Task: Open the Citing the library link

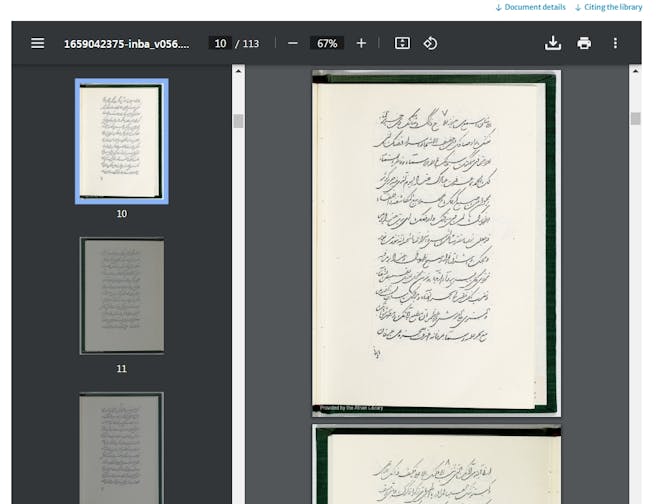Action: pos(609,7)
